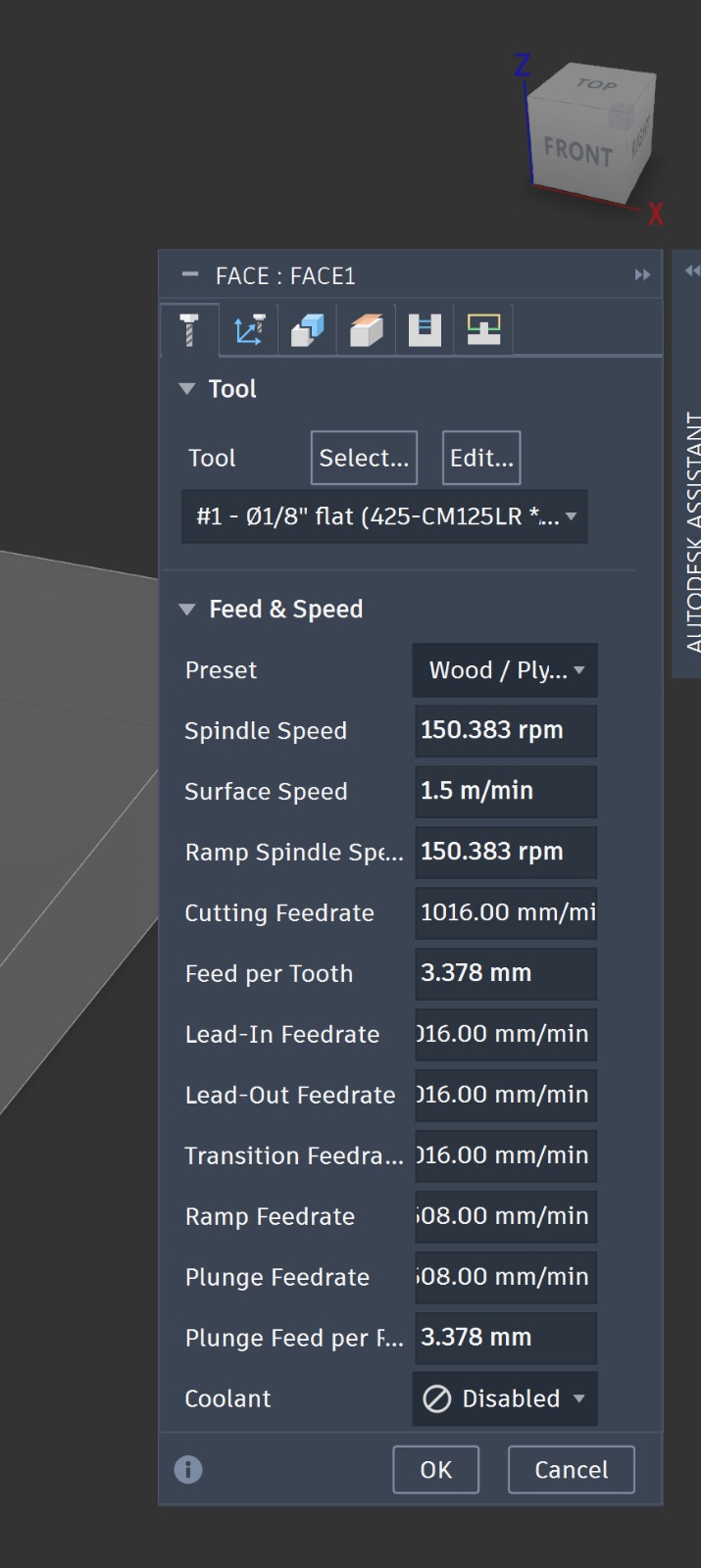701x1568 pixels.
Task: Click the info icon at dialog bottom
Action: point(188,1469)
